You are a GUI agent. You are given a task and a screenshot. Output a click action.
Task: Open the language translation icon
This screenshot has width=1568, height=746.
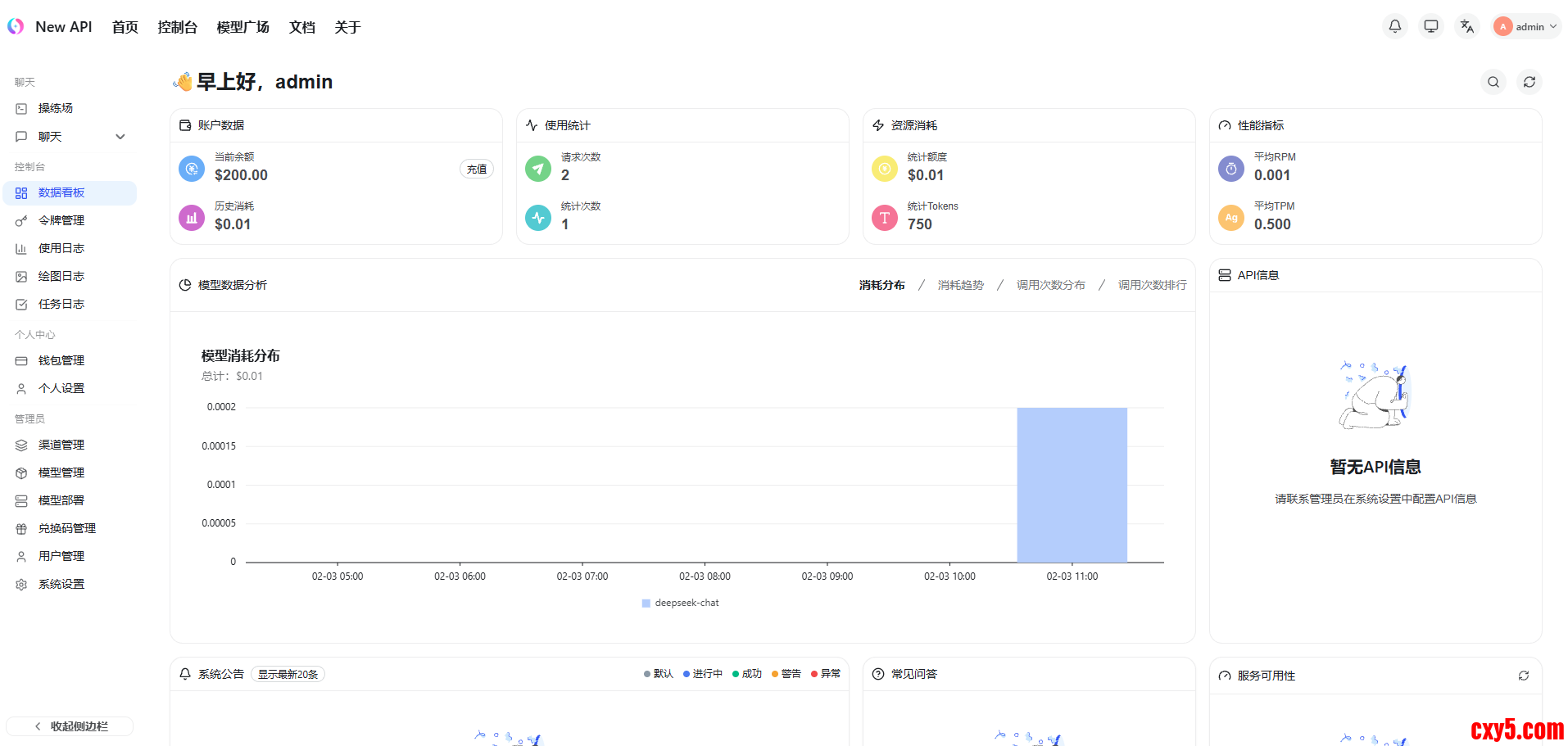[1466, 26]
